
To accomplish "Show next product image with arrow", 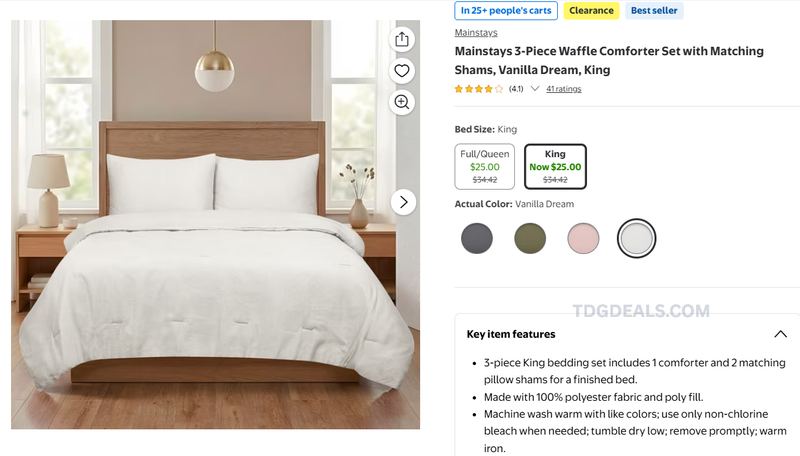I will [x=404, y=202].
